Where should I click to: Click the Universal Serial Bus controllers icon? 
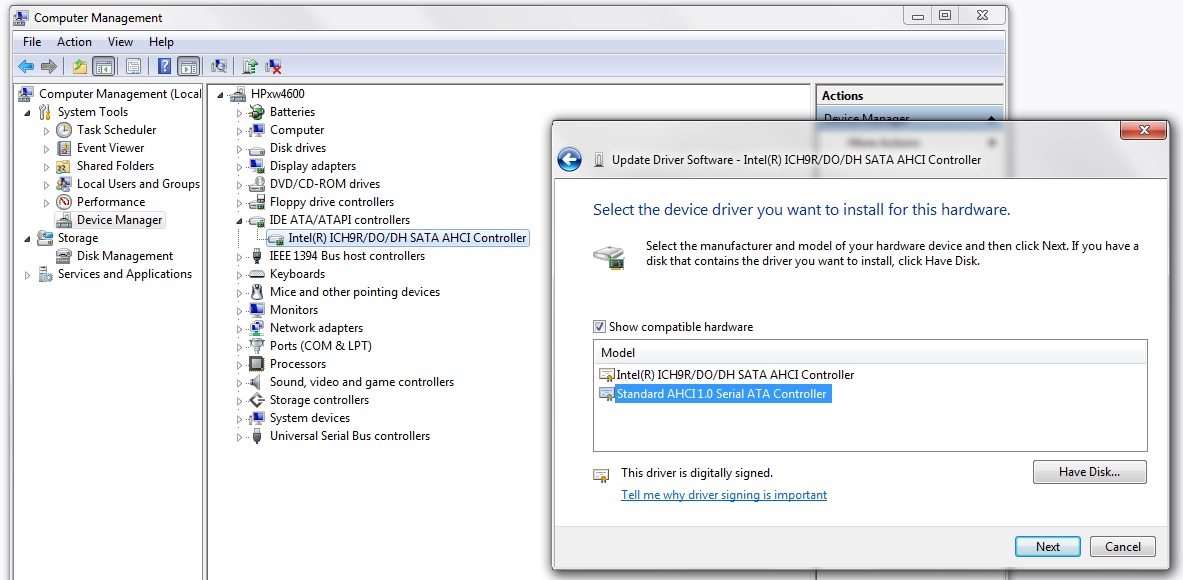click(x=257, y=436)
